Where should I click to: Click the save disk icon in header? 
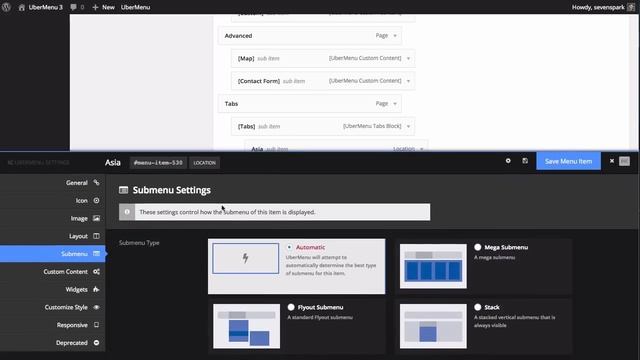click(525, 161)
